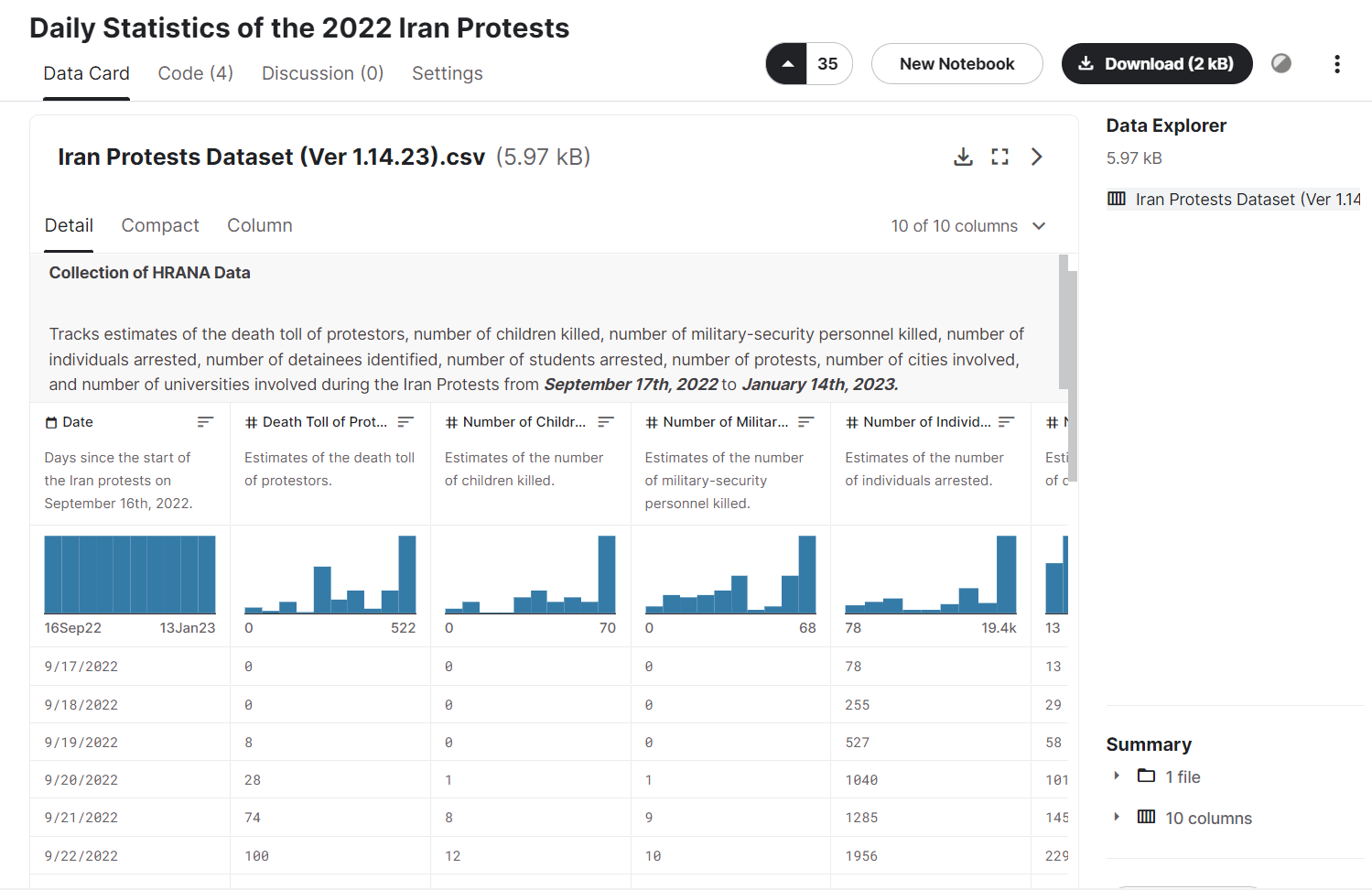This screenshot has width=1372, height=890.
Task: Switch to the Data Card tab
Action: coord(87,73)
